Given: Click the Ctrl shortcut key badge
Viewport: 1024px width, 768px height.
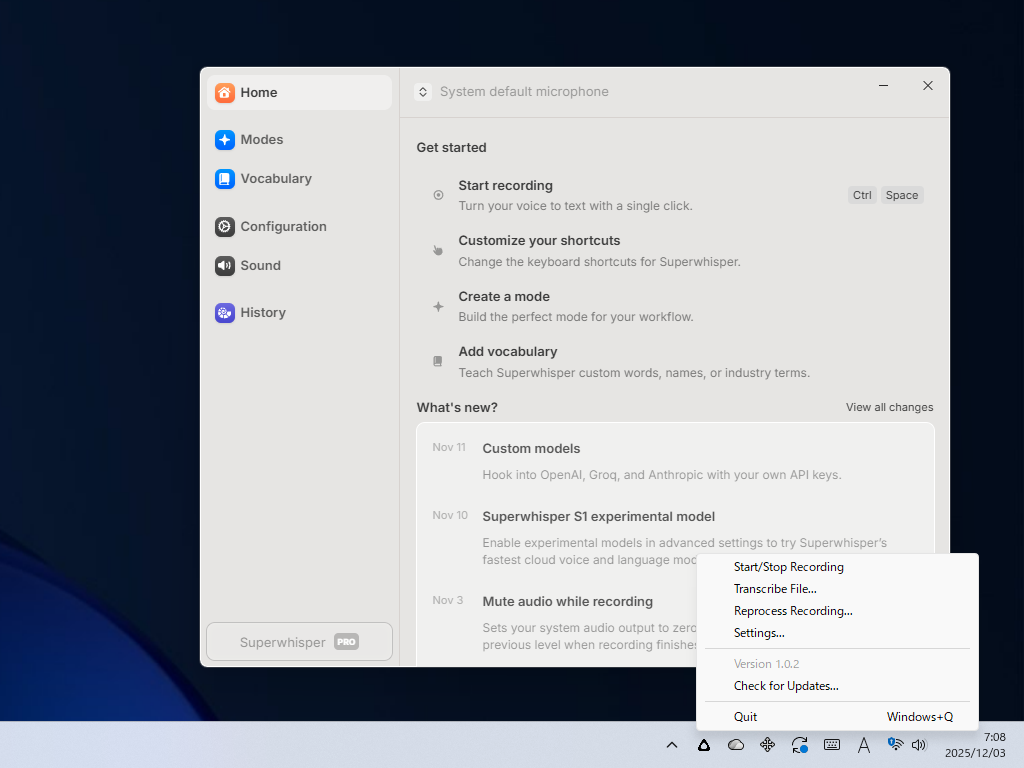Looking at the screenshot, I should tap(862, 195).
